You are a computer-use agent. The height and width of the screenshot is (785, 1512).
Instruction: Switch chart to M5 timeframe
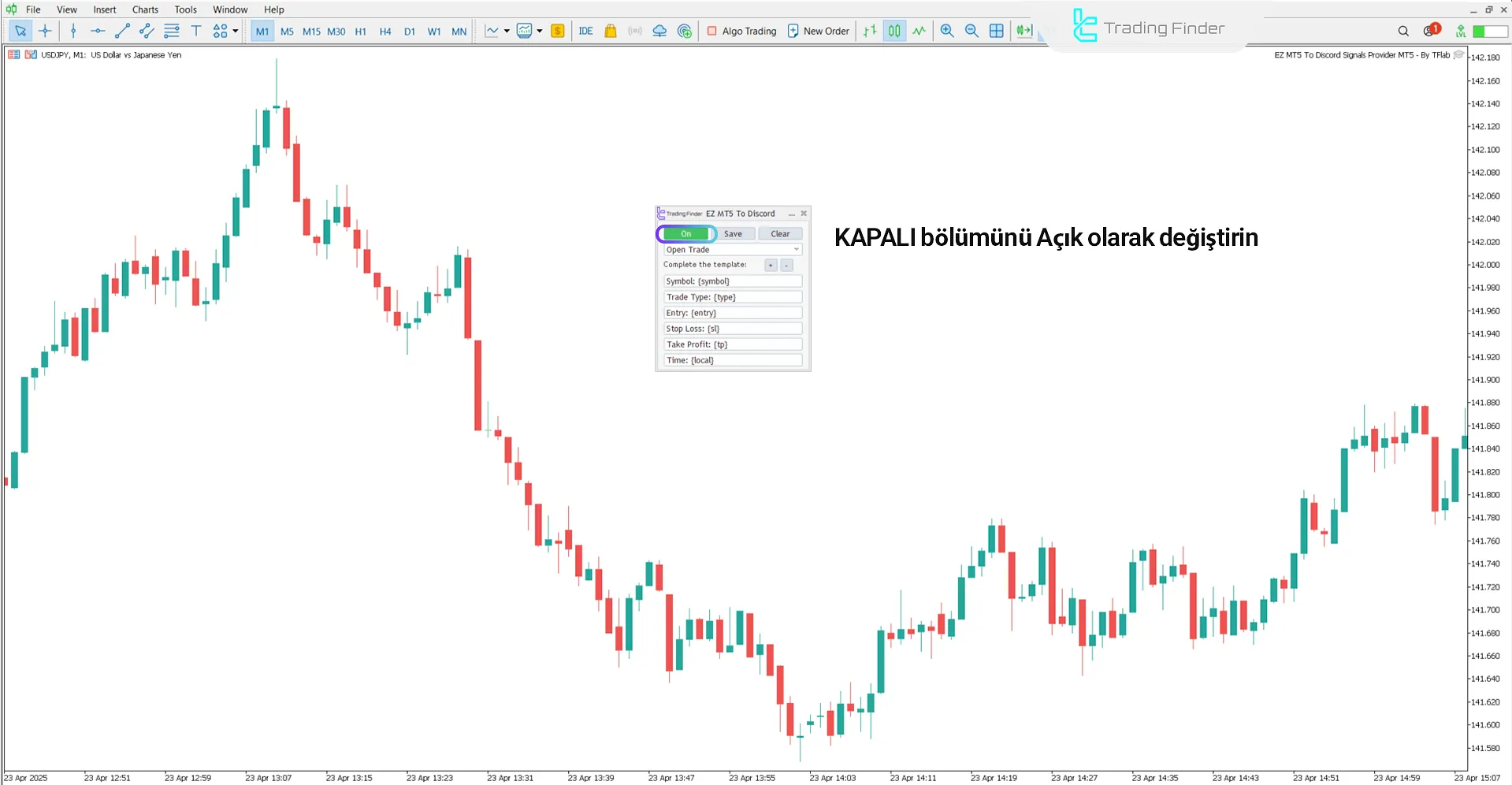287,32
